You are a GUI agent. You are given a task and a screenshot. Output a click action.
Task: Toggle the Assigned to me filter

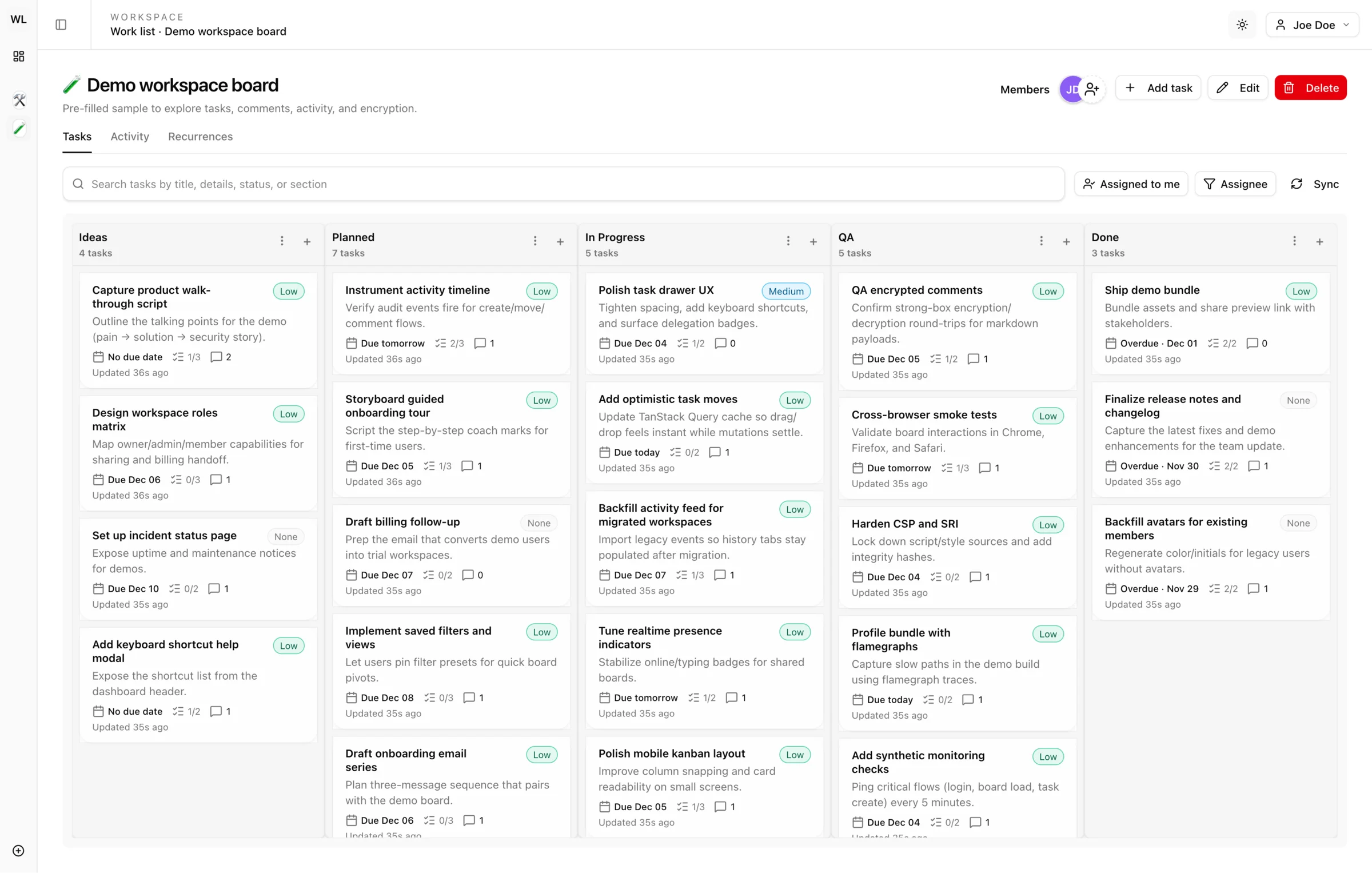tap(1131, 184)
